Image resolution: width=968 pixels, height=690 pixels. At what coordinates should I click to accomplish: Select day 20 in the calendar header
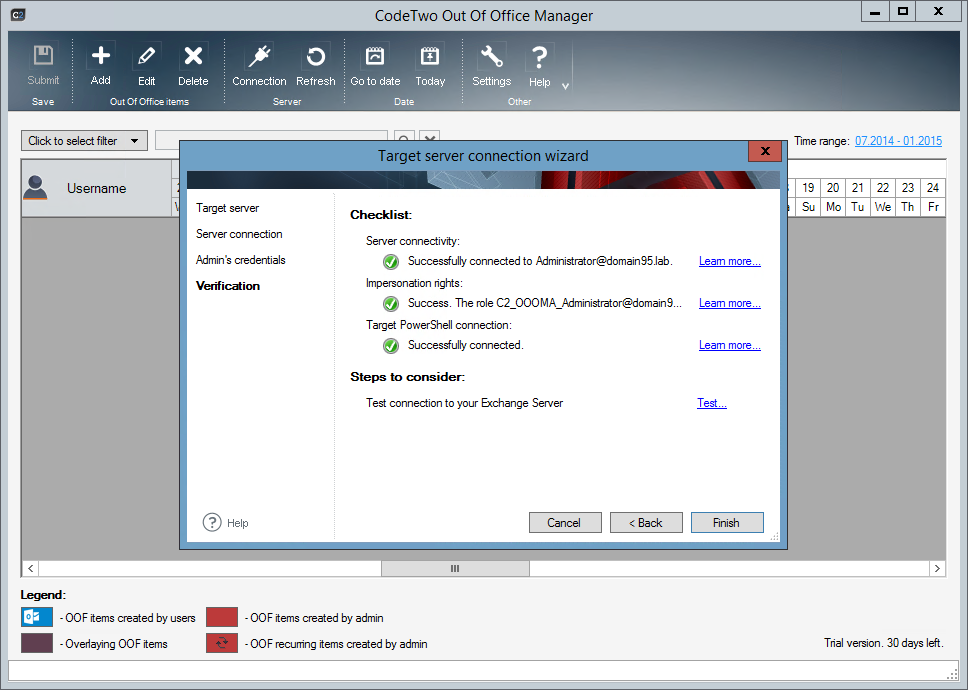[x=833, y=188]
